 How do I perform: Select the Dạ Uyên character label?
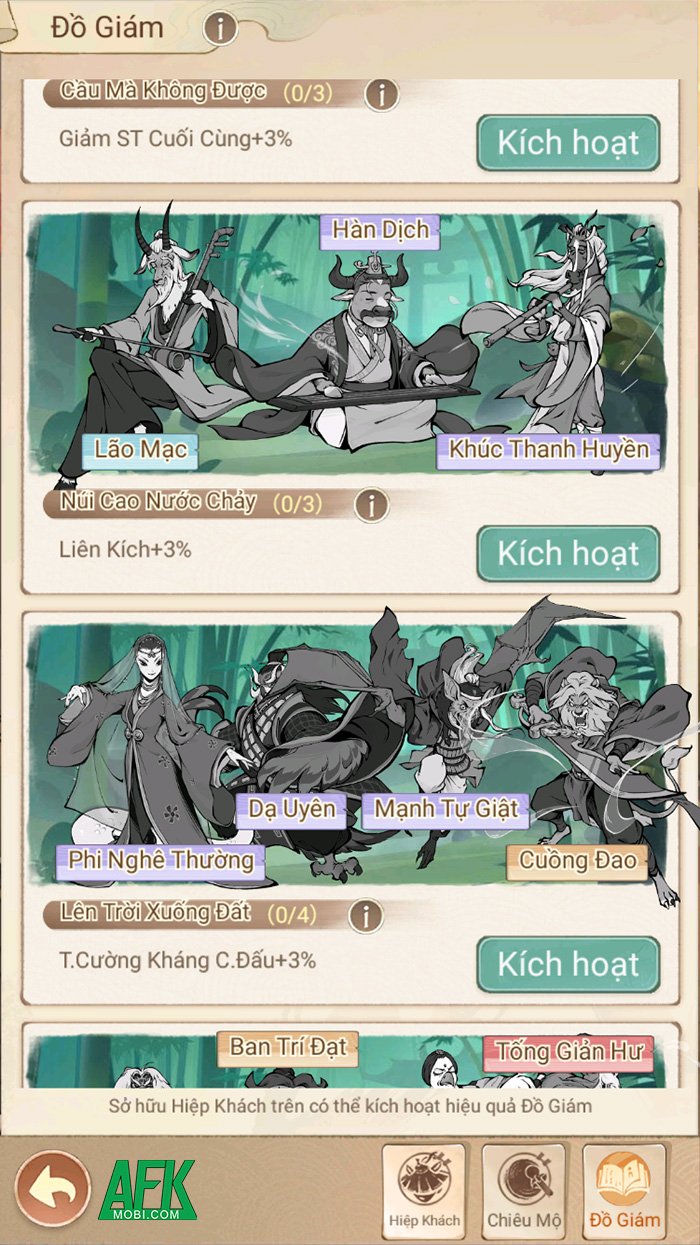click(x=292, y=809)
